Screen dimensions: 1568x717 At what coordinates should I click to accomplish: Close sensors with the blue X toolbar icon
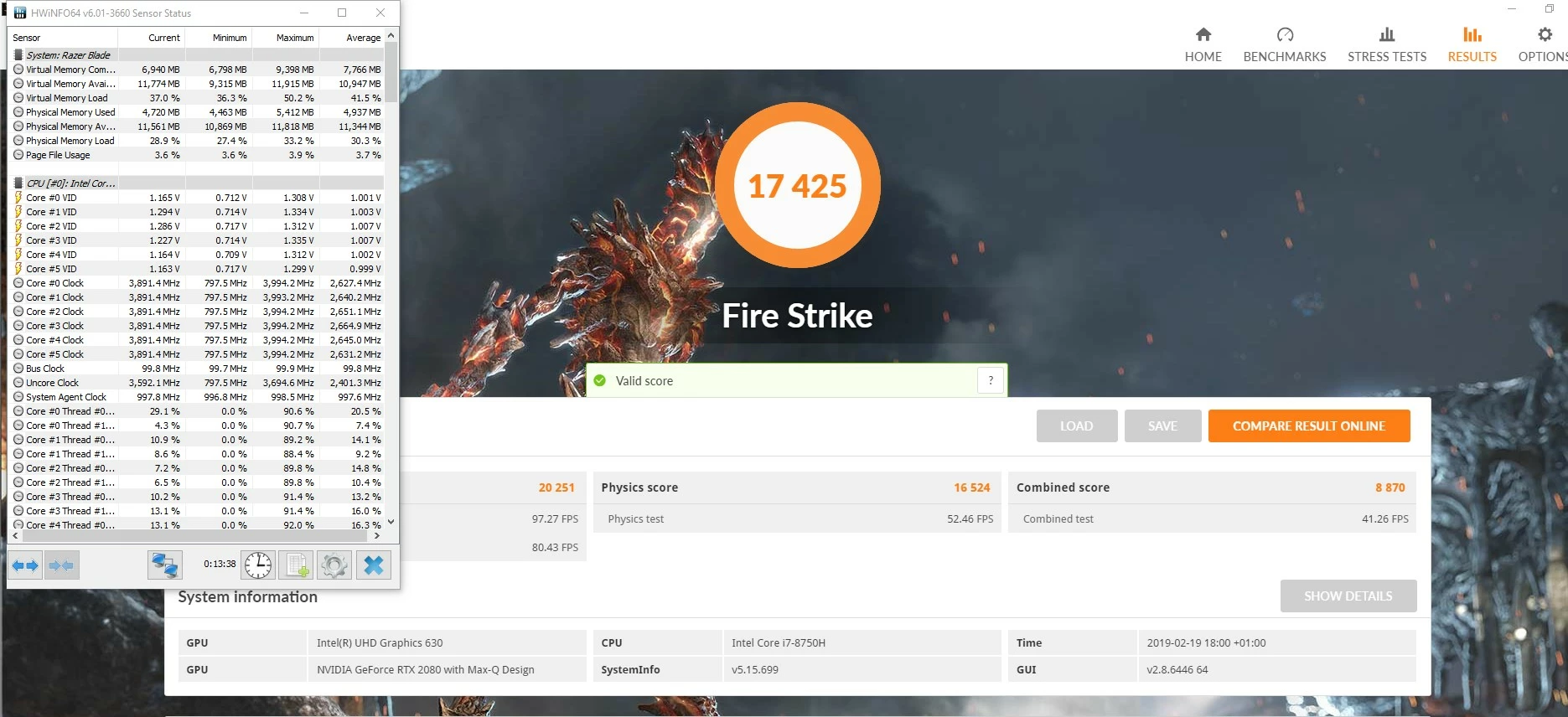[x=374, y=565]
